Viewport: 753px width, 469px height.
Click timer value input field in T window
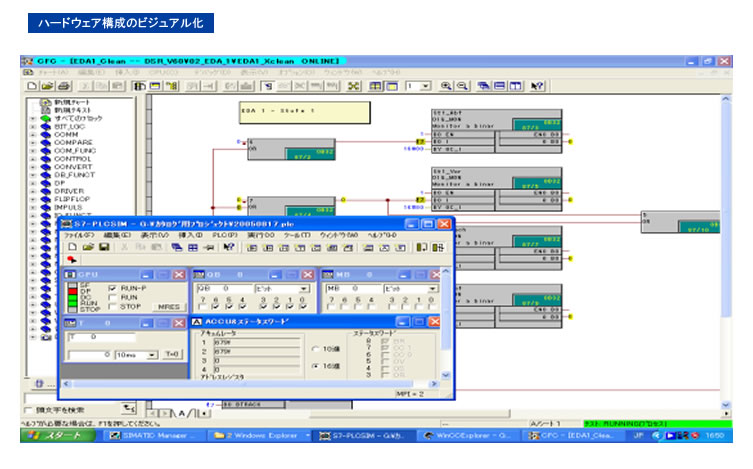[x=89, y=355]
